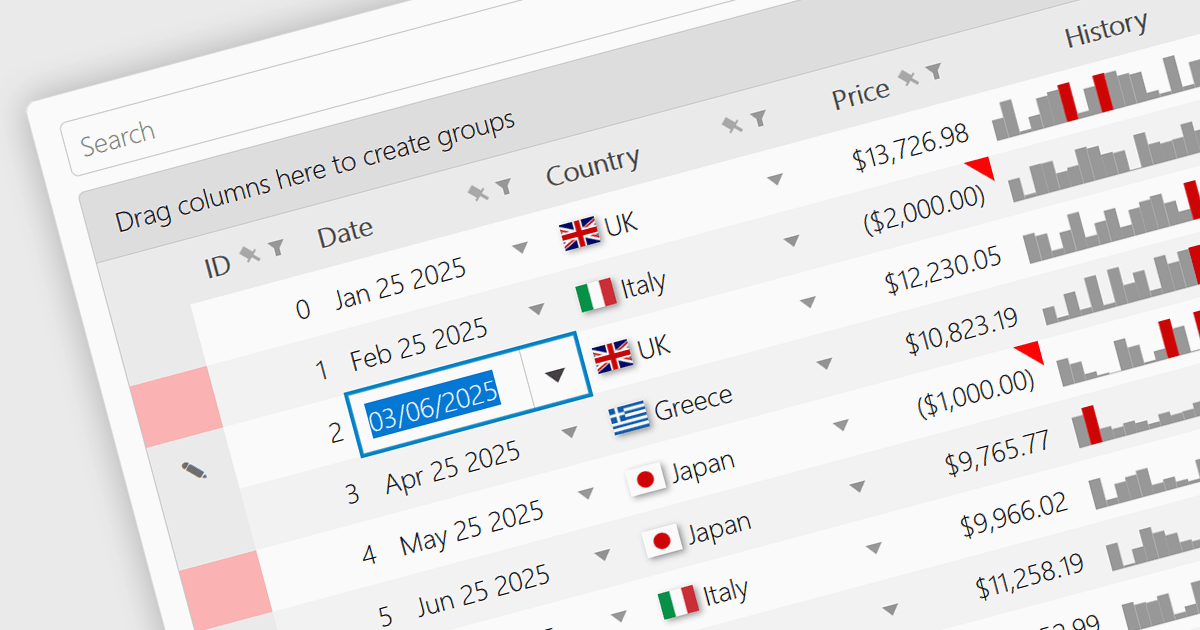Sort by clicking the Price column header
Screen dimensions: 1200x630
[861, 94]
